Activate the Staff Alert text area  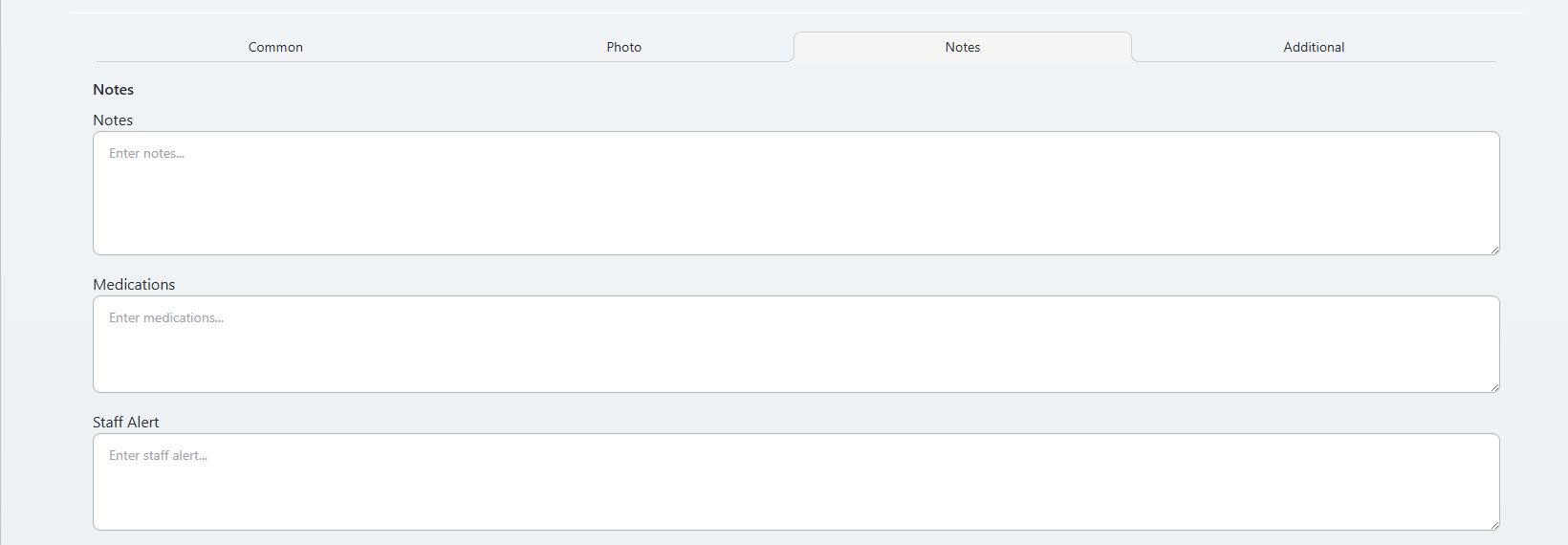[x=795, y=482]
